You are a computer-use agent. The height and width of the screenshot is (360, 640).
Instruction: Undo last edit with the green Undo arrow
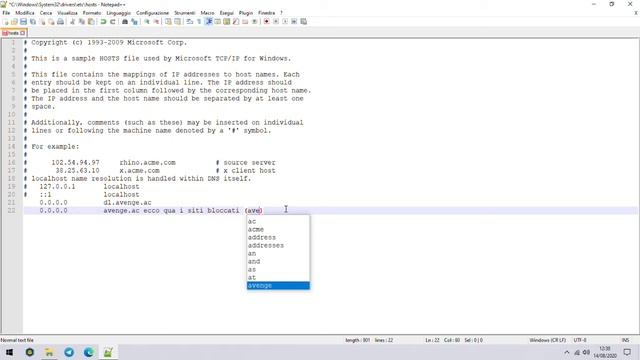pyautogui.click(x=103, y=22)
